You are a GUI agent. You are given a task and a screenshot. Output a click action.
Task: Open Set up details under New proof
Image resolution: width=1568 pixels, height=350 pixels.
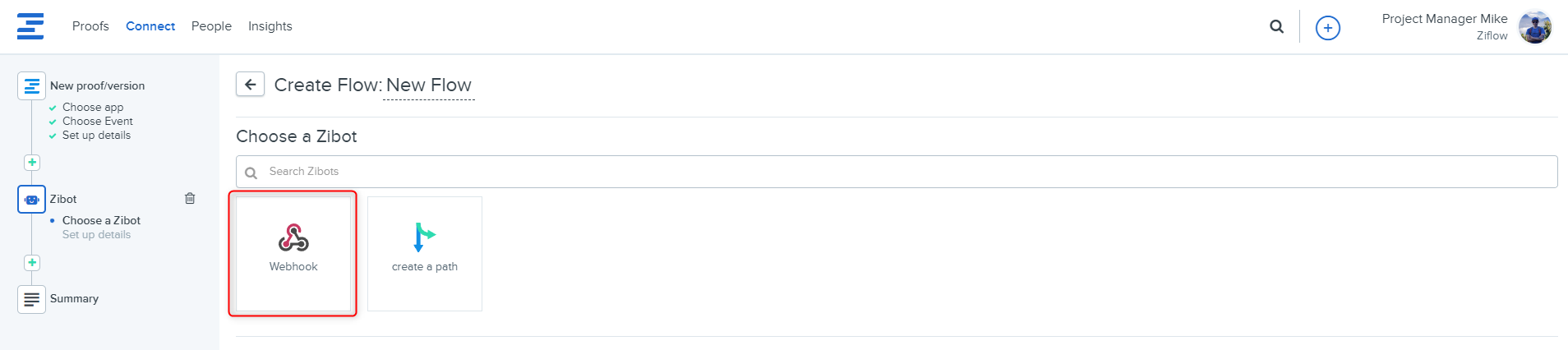point(96,136)
